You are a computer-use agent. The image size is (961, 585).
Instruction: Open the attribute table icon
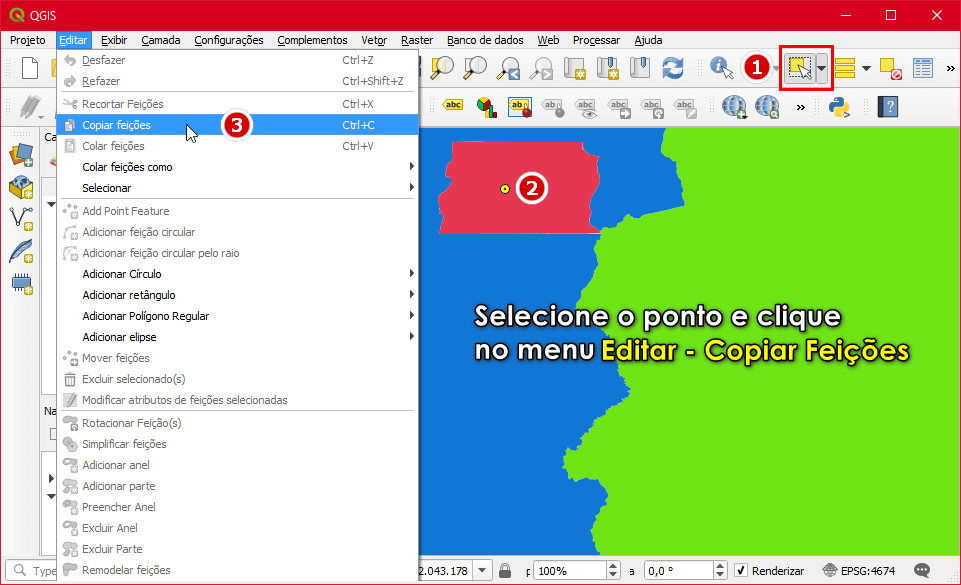point(922,68)
